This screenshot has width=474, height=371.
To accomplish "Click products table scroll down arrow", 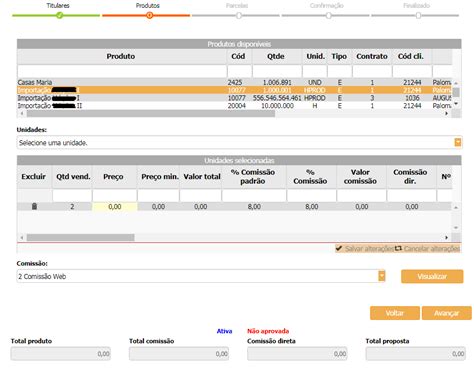I will pyautogui.click(x=456, y=104).
